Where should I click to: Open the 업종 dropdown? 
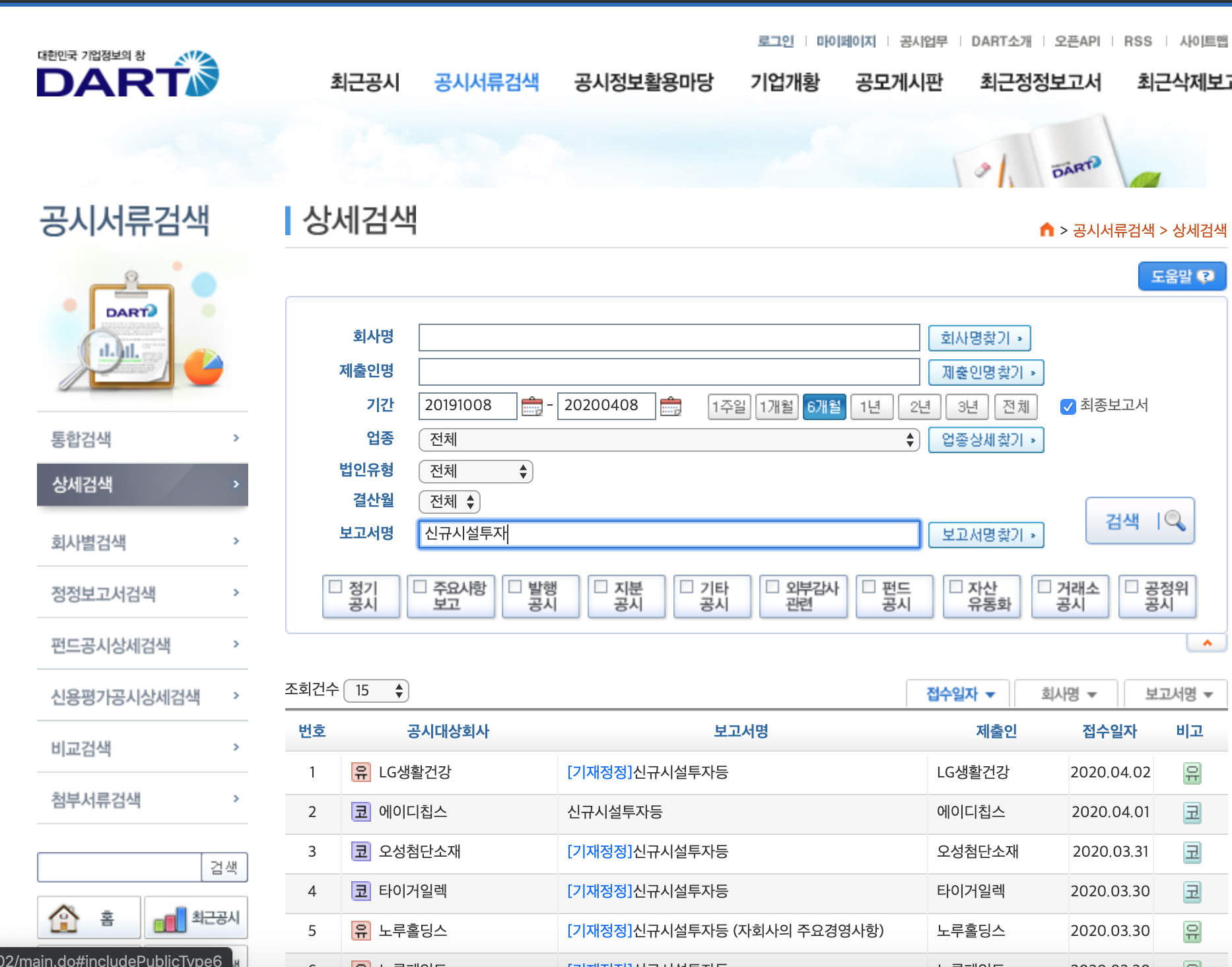pyautogui.click(x=669, y=439)
